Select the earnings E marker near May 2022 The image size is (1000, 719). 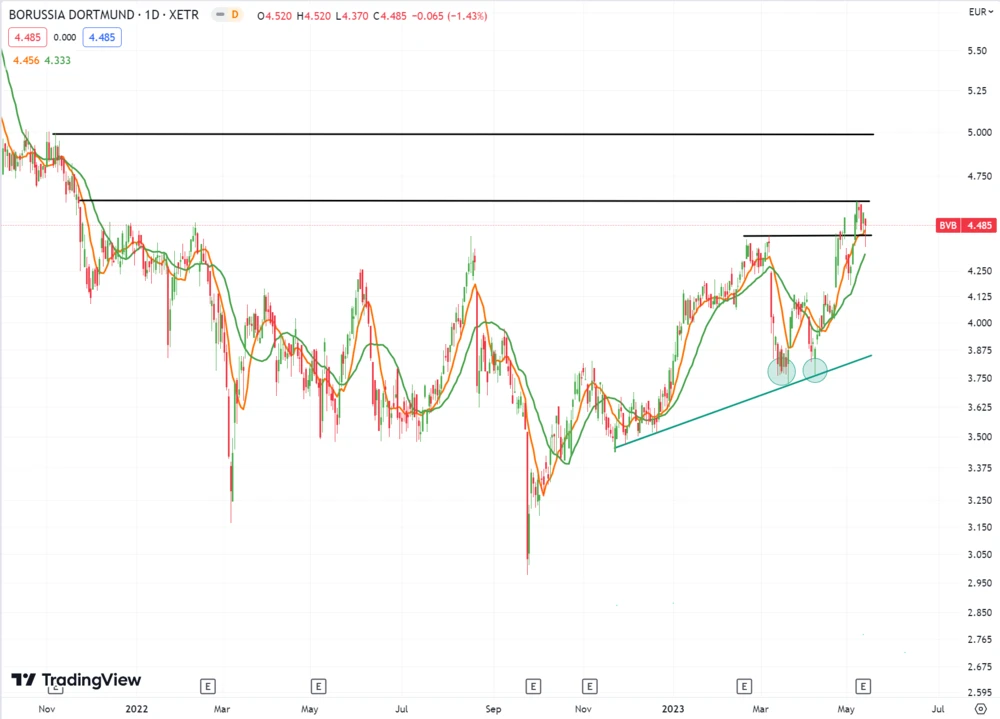coord(318,686)
